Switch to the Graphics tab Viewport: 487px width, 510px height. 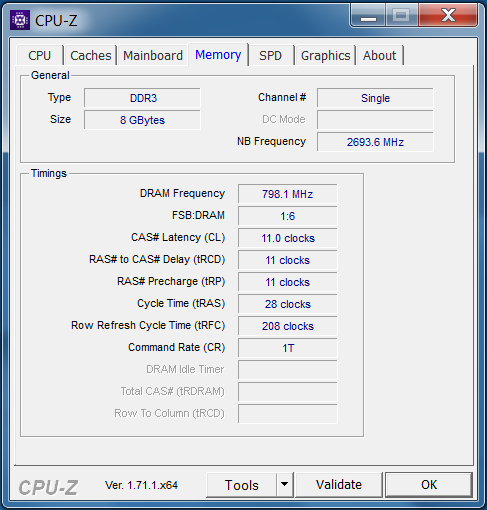point(326,55)
